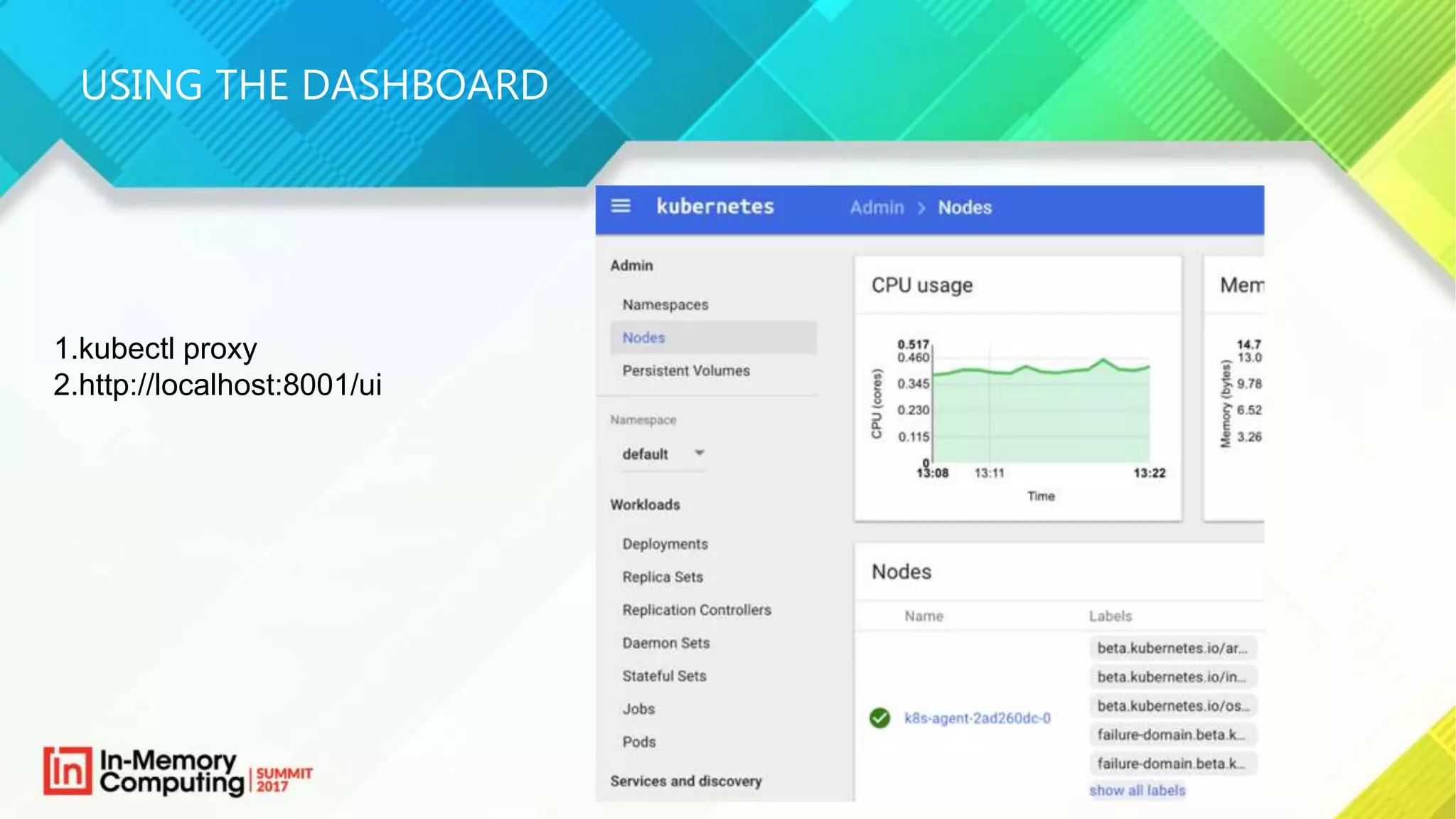Image resolution: width=1456 pixels, height=819 pixels.
Task: Click the In-Memory Computing Summit logo
Action: 178,771
